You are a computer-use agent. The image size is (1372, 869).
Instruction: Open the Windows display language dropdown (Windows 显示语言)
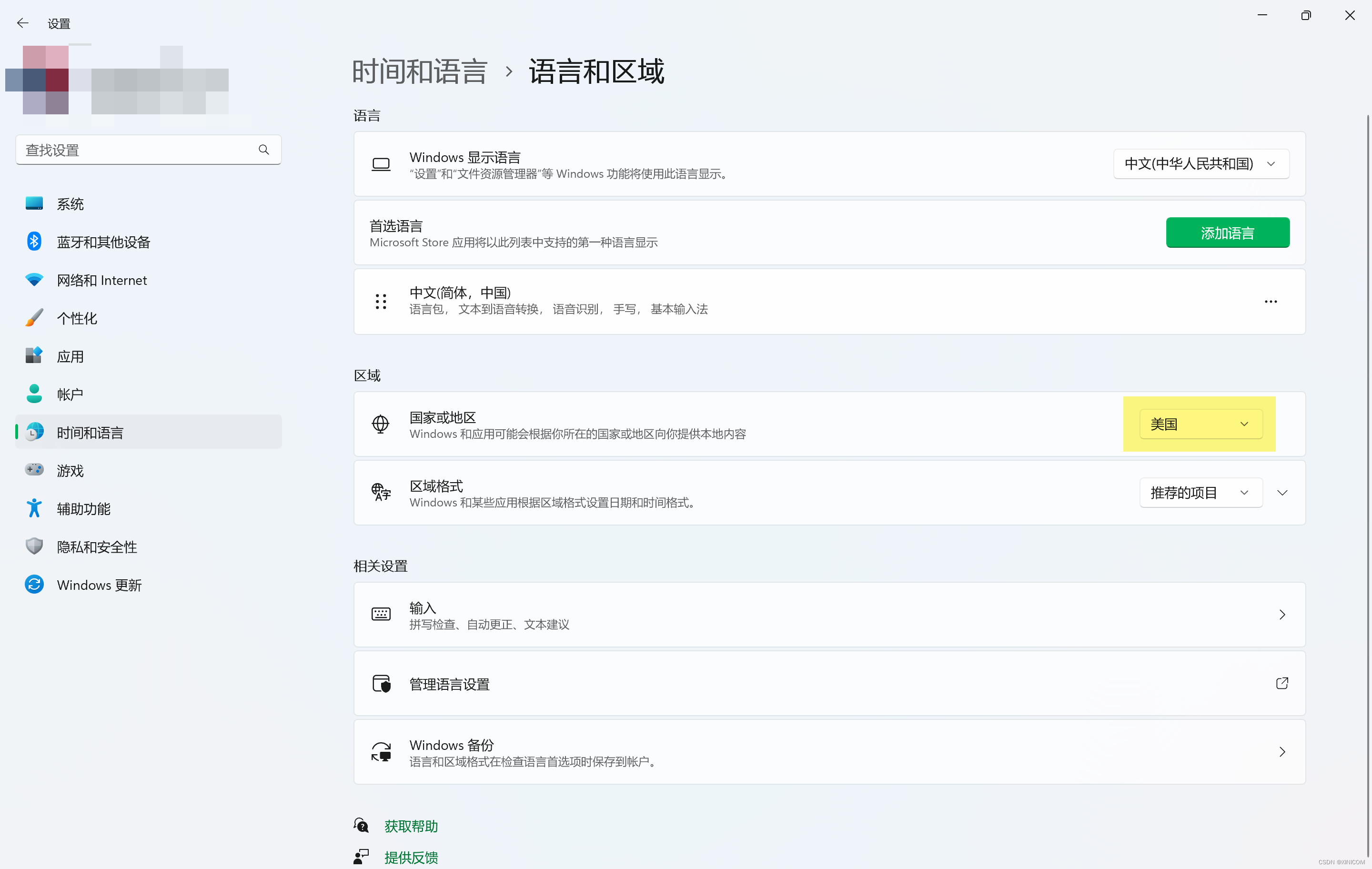(x=1200, y=163)
